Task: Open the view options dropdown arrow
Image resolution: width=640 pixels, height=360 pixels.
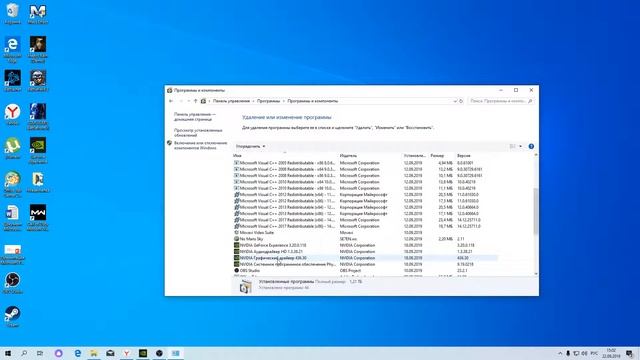Action: coord(520,146)
